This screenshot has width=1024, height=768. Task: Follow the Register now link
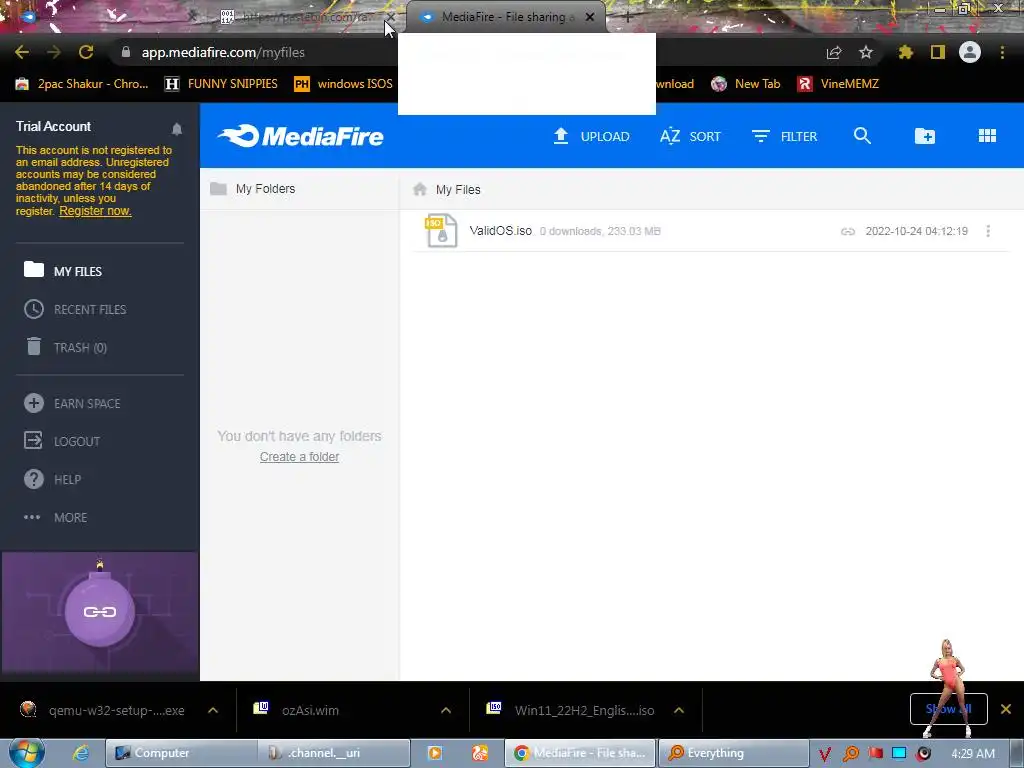click(95, 211)
